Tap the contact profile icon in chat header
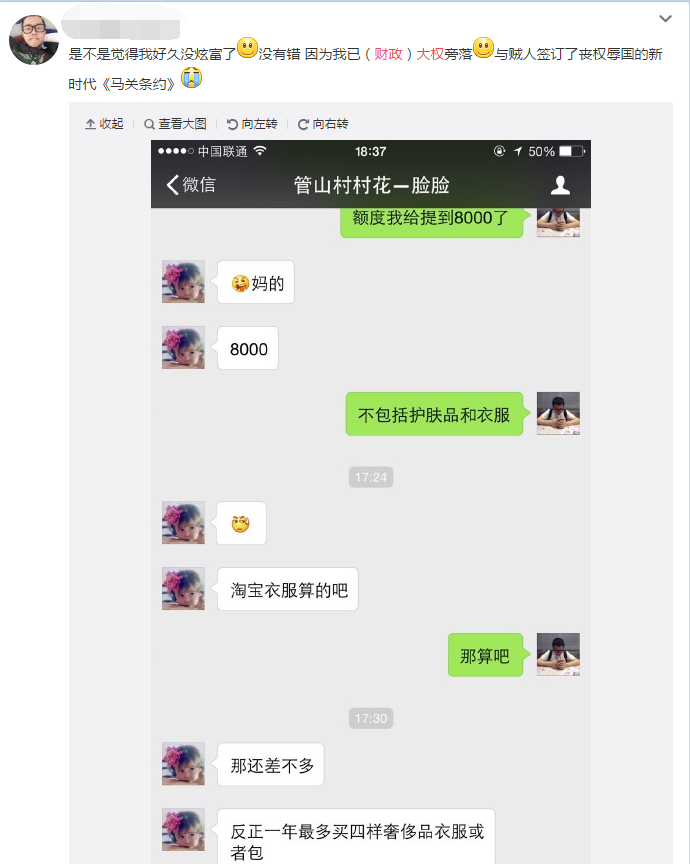This screenshot has width=690, height=864. [x=560, y=185]
